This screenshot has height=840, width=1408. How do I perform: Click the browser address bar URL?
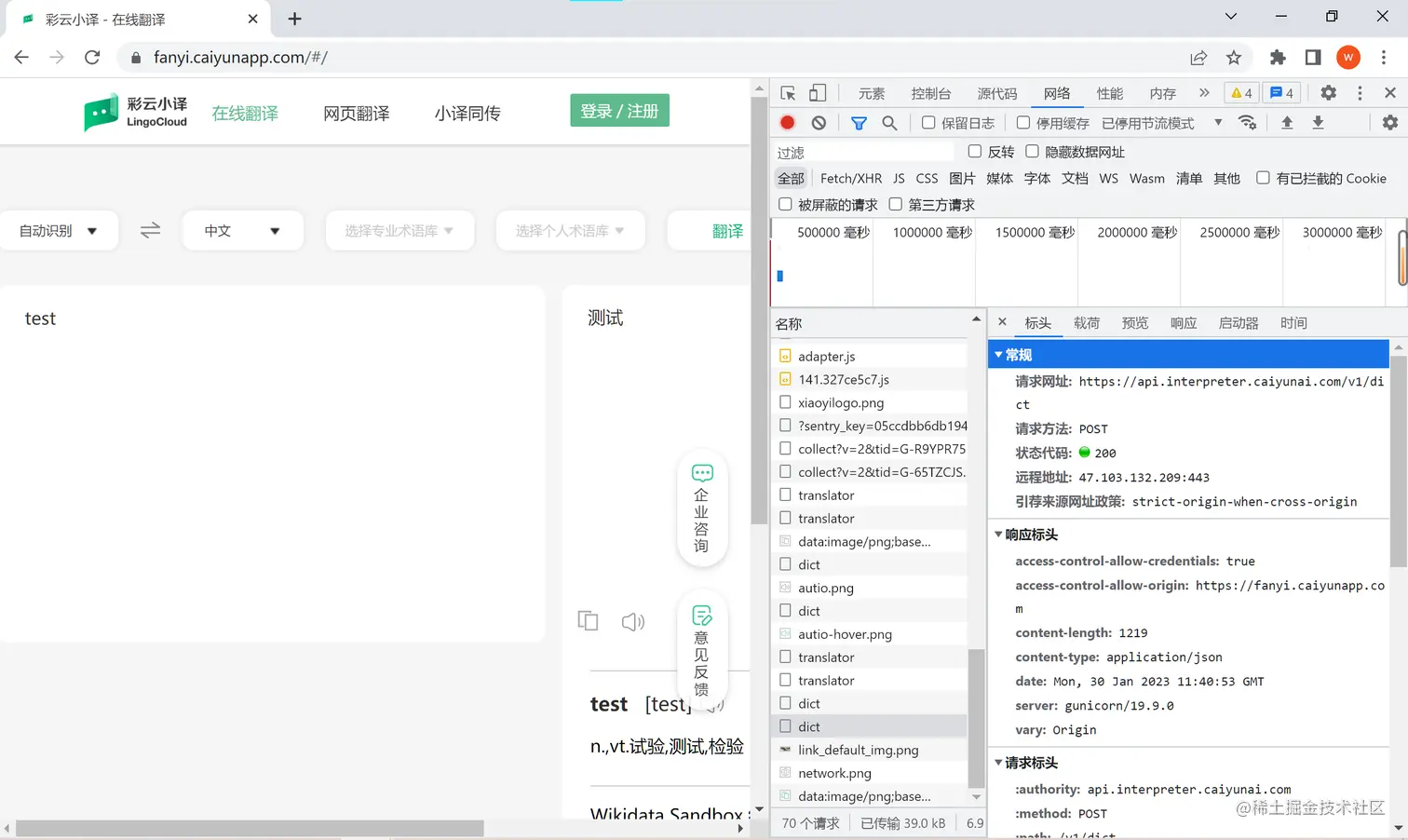240,58
